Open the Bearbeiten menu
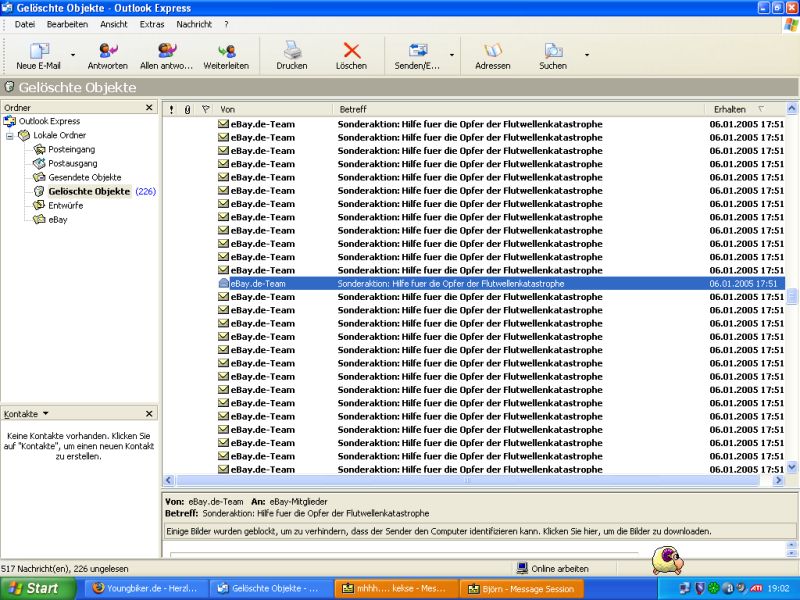 coord(67,24)
